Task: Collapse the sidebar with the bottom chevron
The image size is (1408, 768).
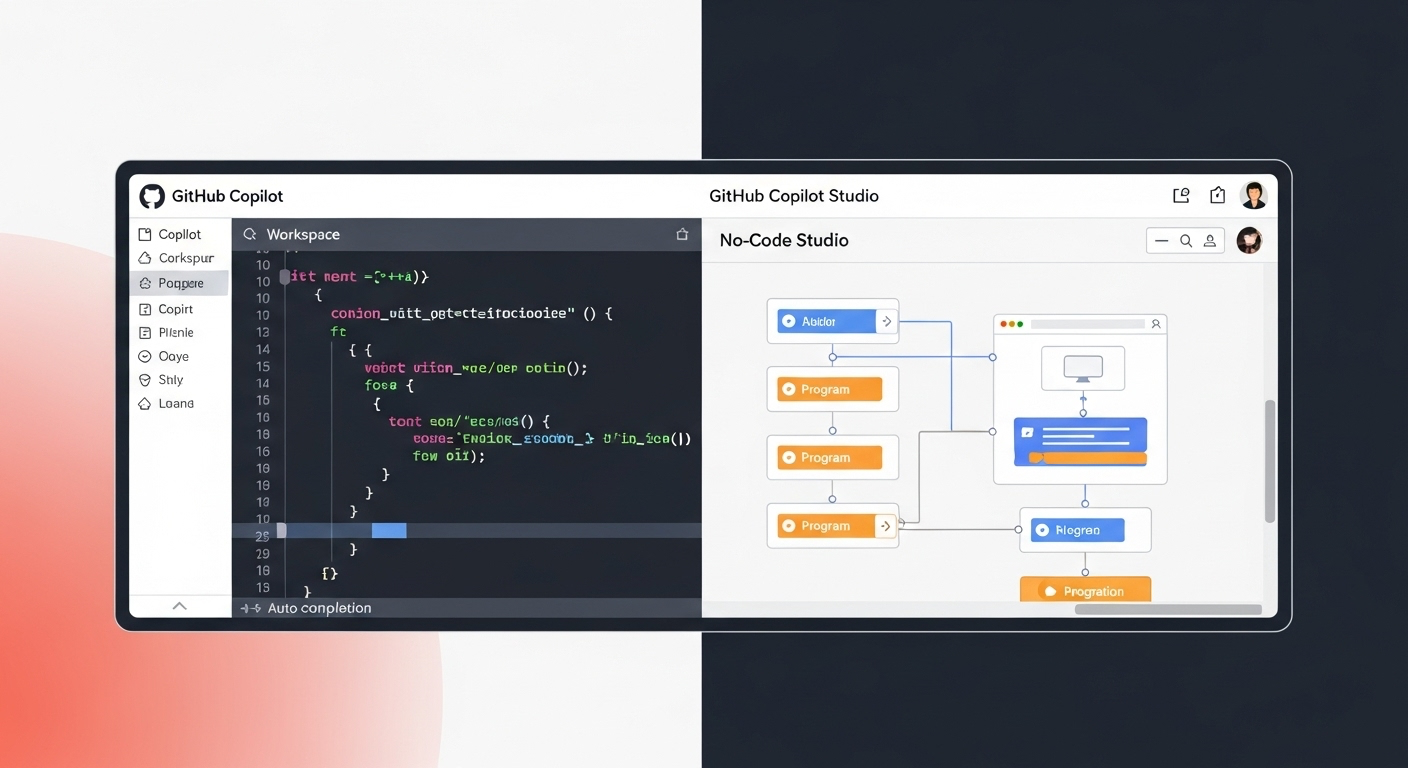Action: 180,606
